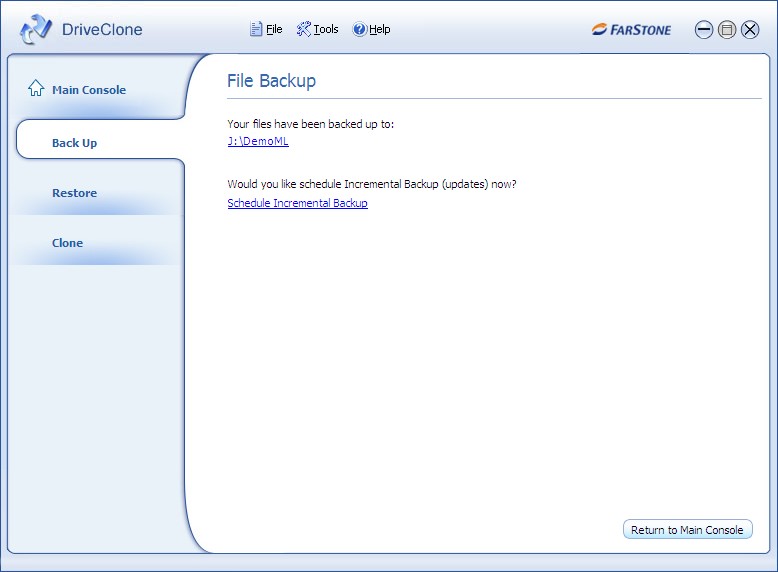Minimize the DriveClone window
Screen dimensions: 778x572
tap(704, 30)
